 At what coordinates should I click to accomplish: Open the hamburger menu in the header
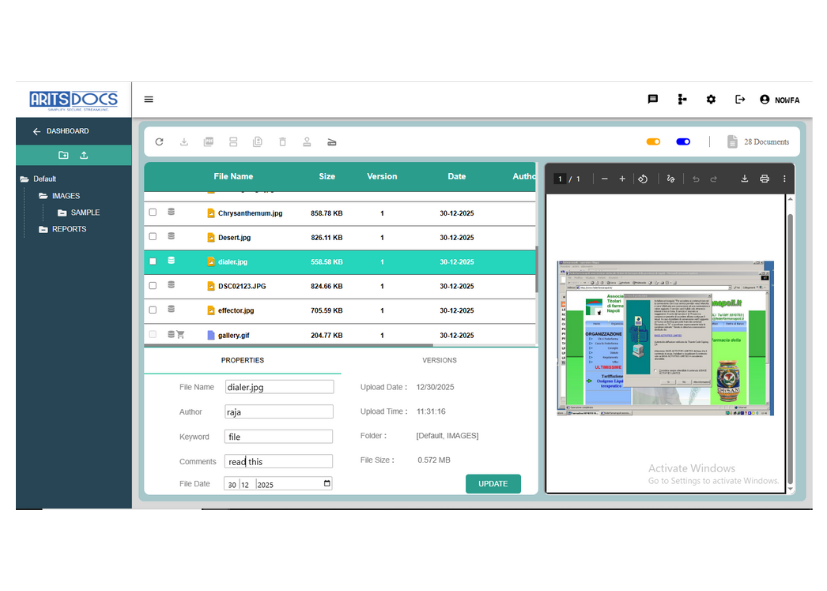click(x=149, y=99)
